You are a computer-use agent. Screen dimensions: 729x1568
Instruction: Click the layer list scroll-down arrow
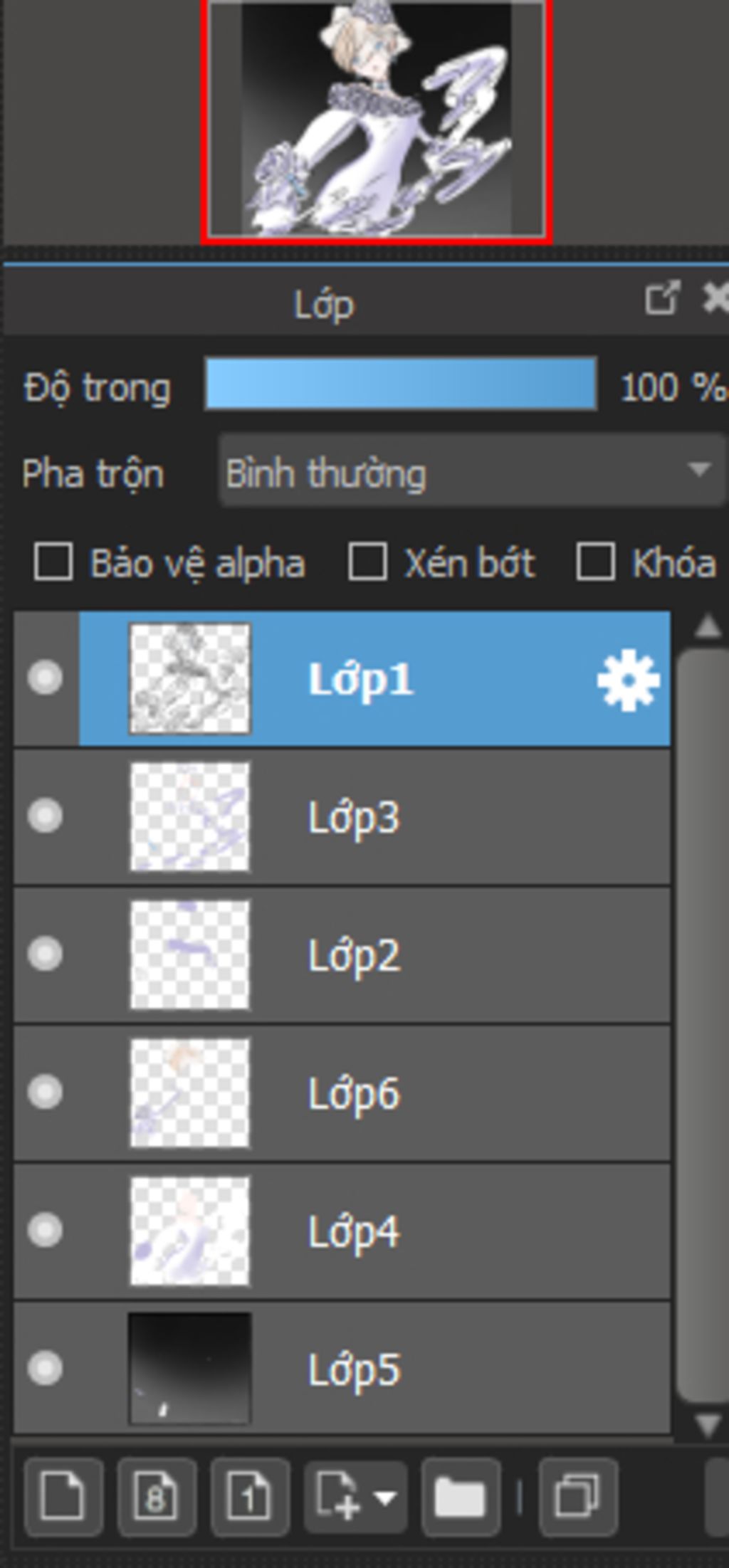708,1425
